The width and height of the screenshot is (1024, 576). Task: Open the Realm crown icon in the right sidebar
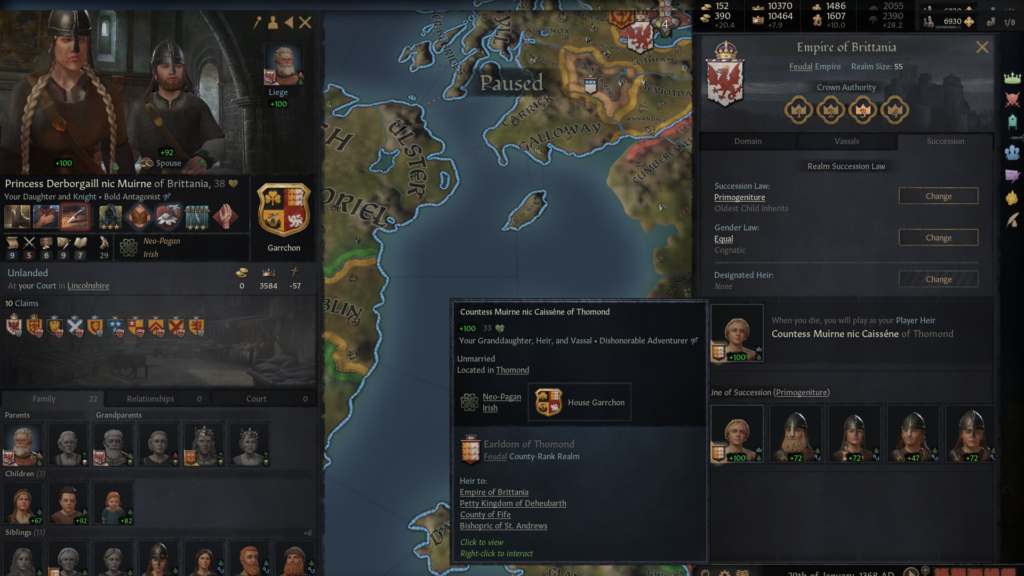[1012, 78]
